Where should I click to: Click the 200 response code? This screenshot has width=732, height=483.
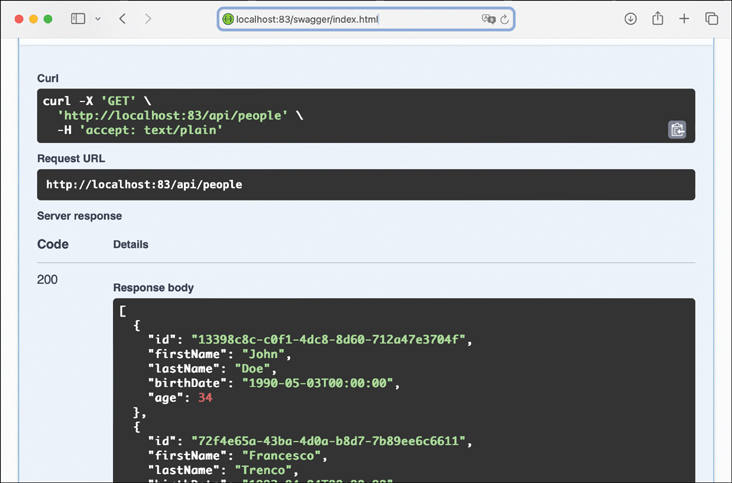(x=47, y=280)
